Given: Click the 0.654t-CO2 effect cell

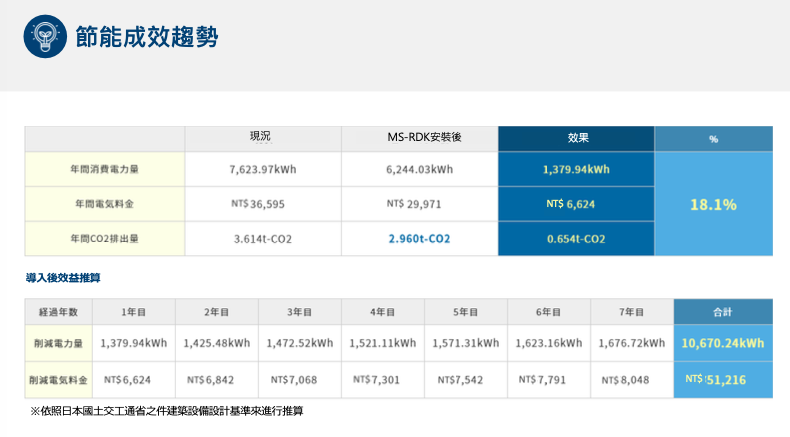Looking at the screenshot, I should click(576, 239).
